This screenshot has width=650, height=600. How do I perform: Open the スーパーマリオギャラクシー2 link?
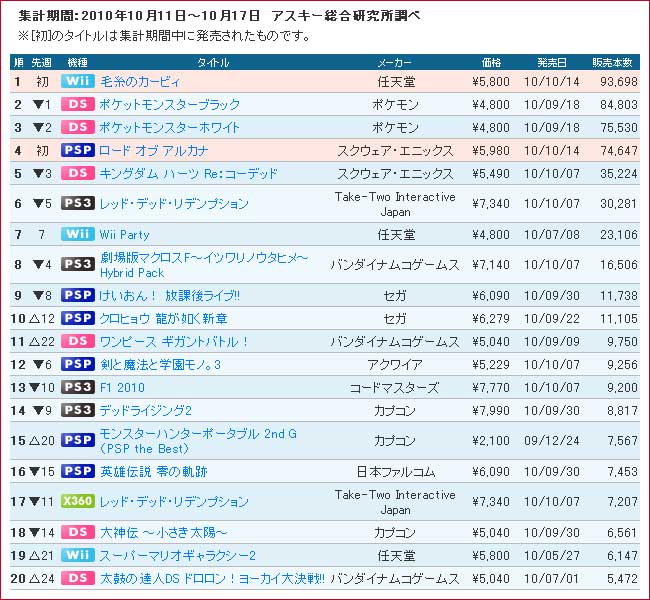[x=177, y=556]
